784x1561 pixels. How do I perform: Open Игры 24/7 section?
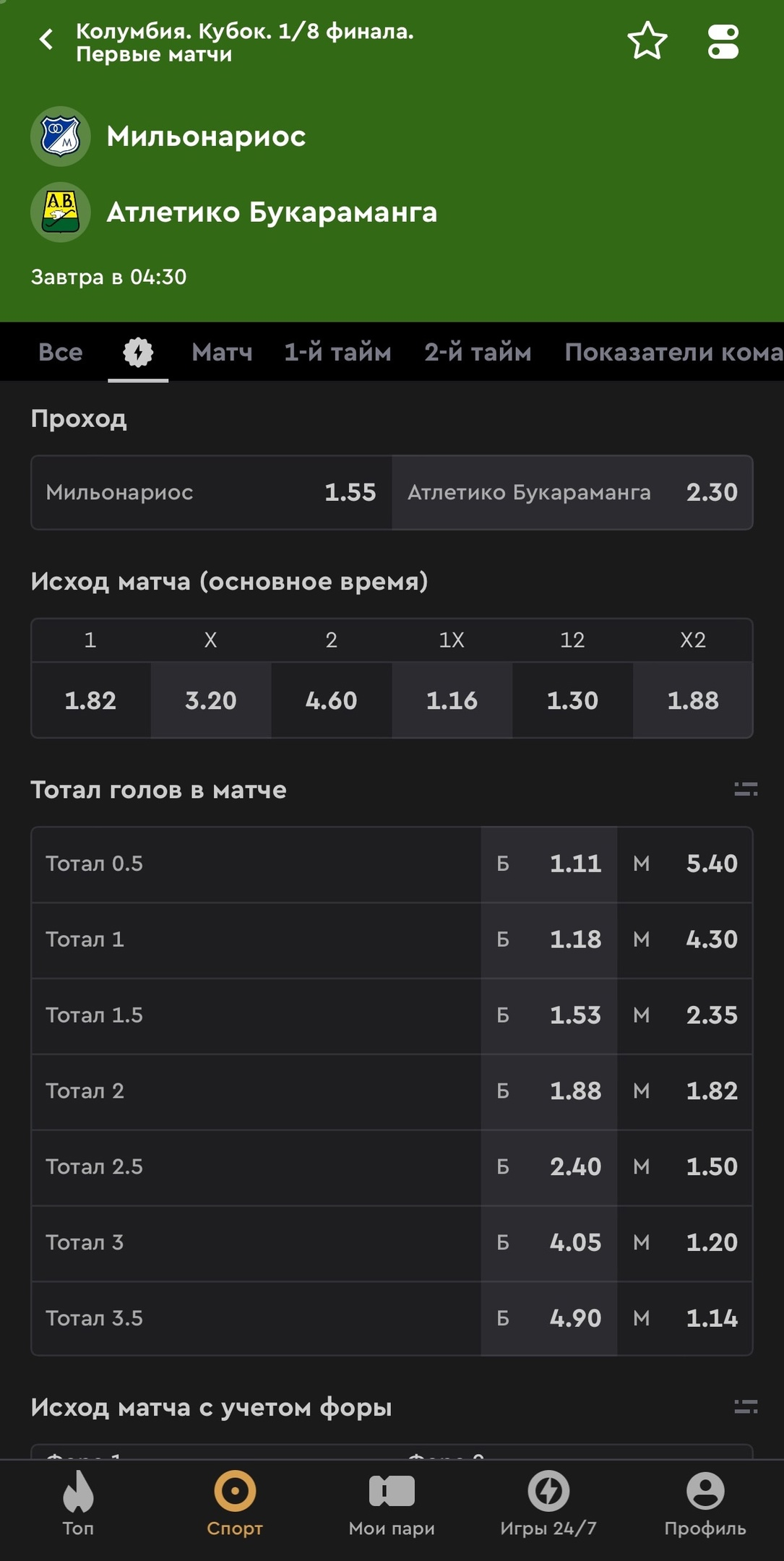pyautogui.click(x=548, y=1503)
